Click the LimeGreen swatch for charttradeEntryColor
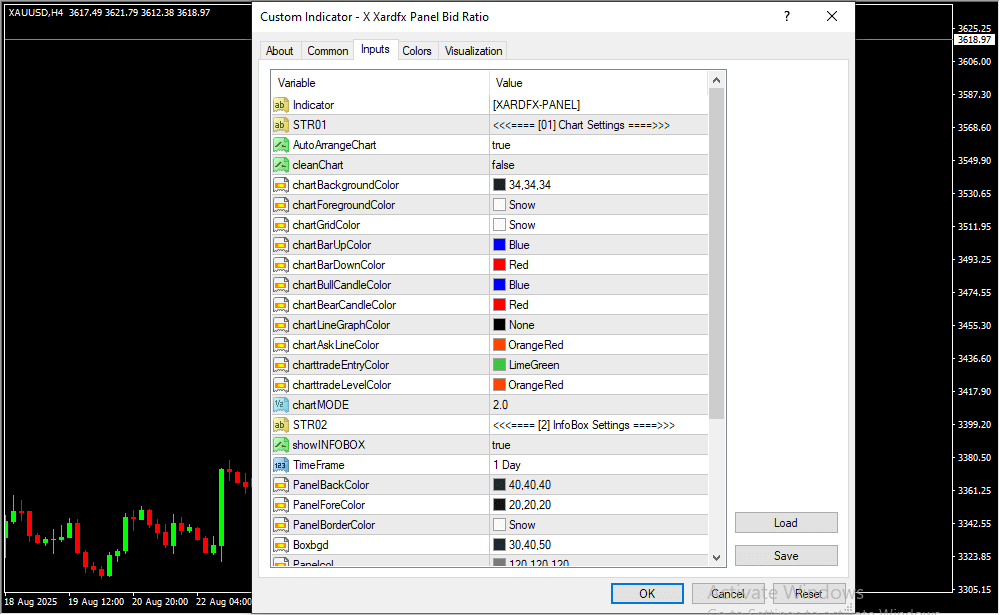 (x=499, y=365)
